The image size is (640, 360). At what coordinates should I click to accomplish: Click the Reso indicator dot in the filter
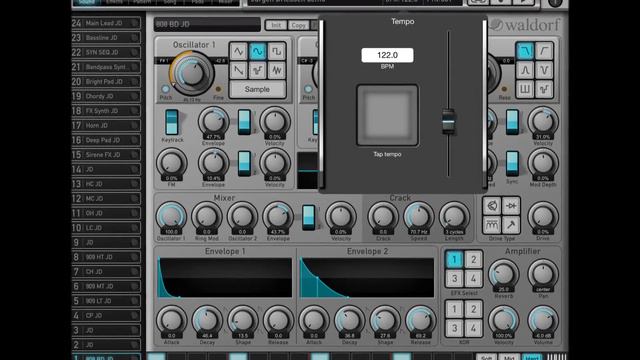coord(504,89)
